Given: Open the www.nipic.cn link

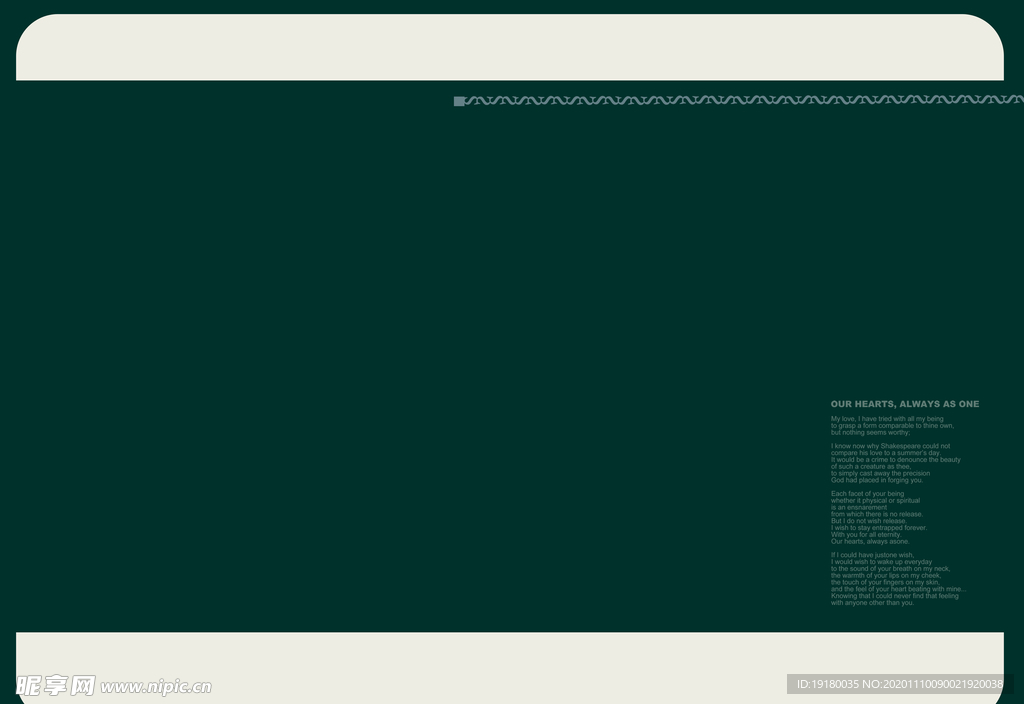Looking at the screenshot, I should click(156, 687).
